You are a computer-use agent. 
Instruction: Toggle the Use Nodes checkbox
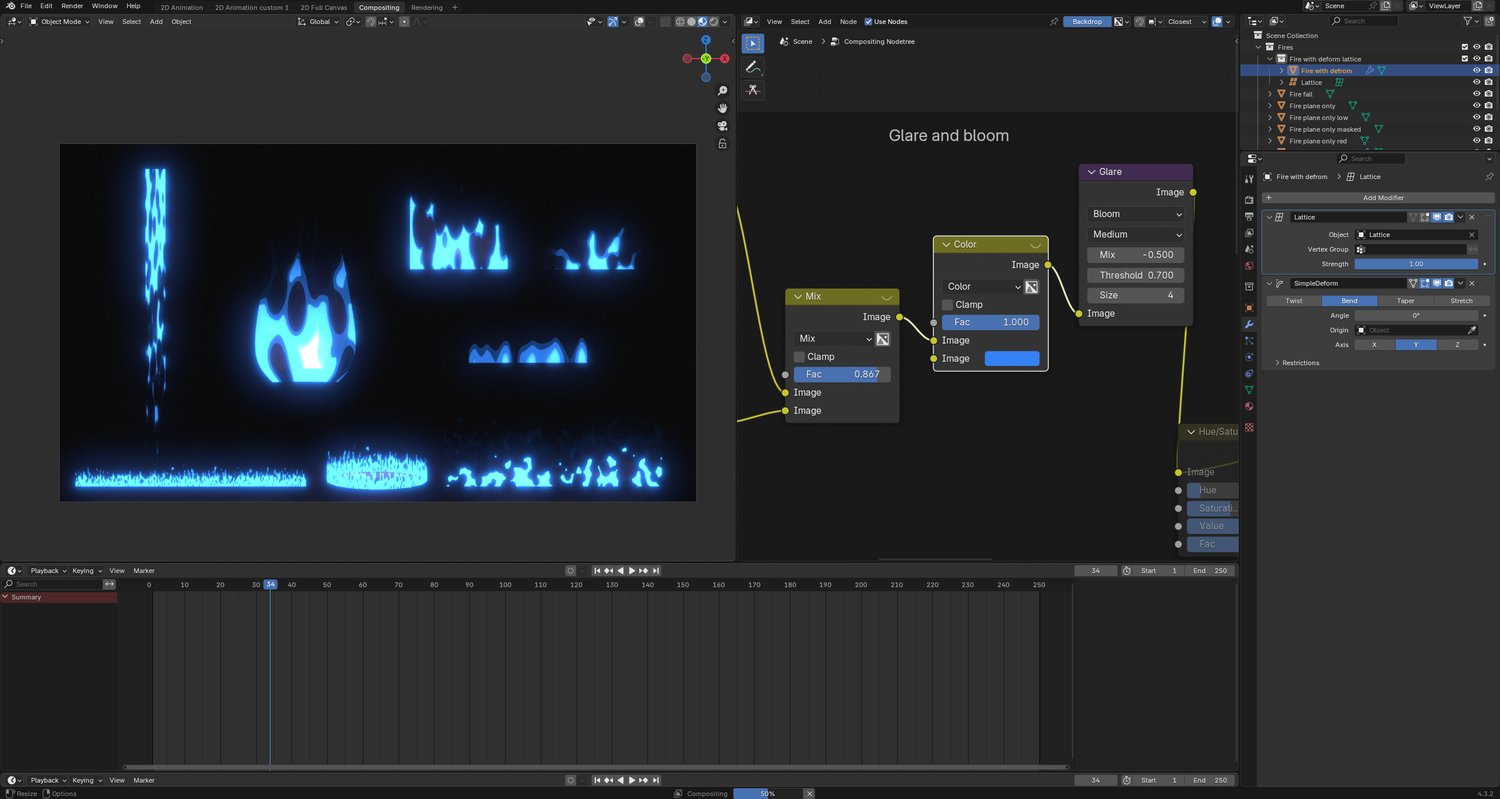[x=868, y=21]
